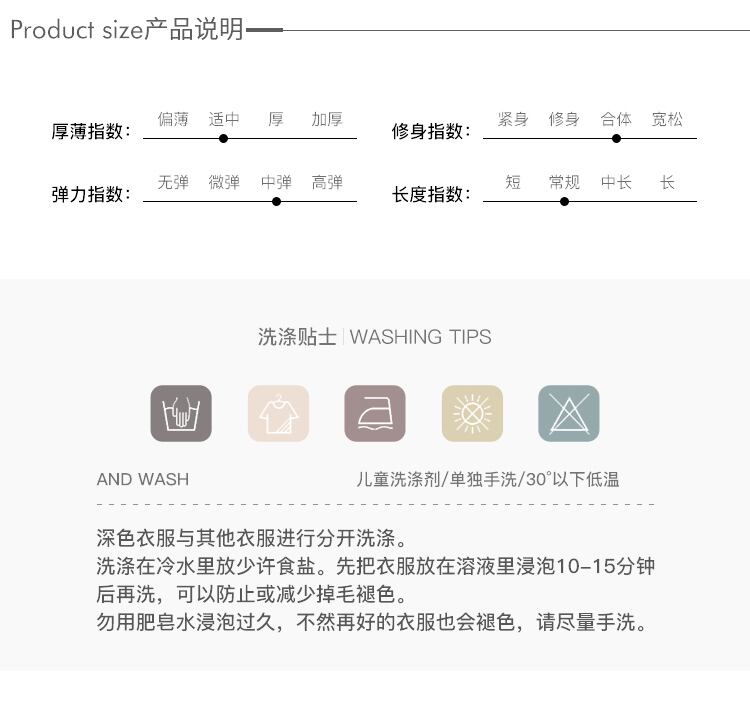
Task: Select the 紧身 fit label
Action: pyautogui.click(x=513, y=119)
